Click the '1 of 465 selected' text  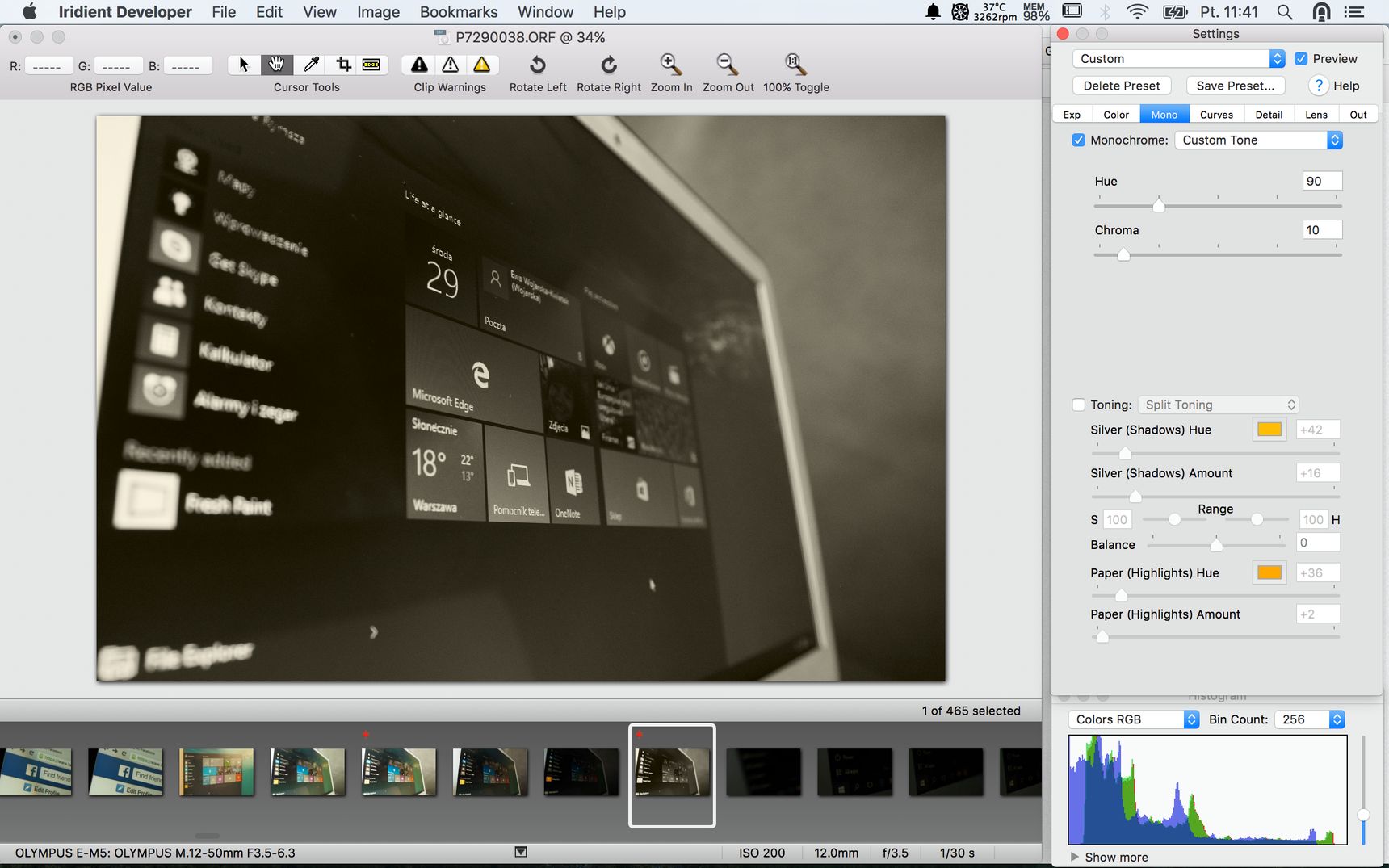tap(971, 711)
